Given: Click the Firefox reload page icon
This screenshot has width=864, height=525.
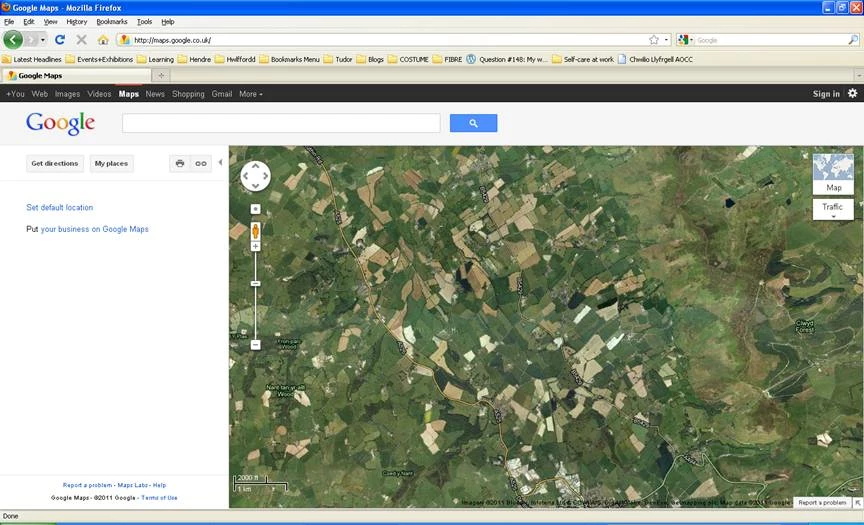Looking at the screenshot, I should click(60, 40).
